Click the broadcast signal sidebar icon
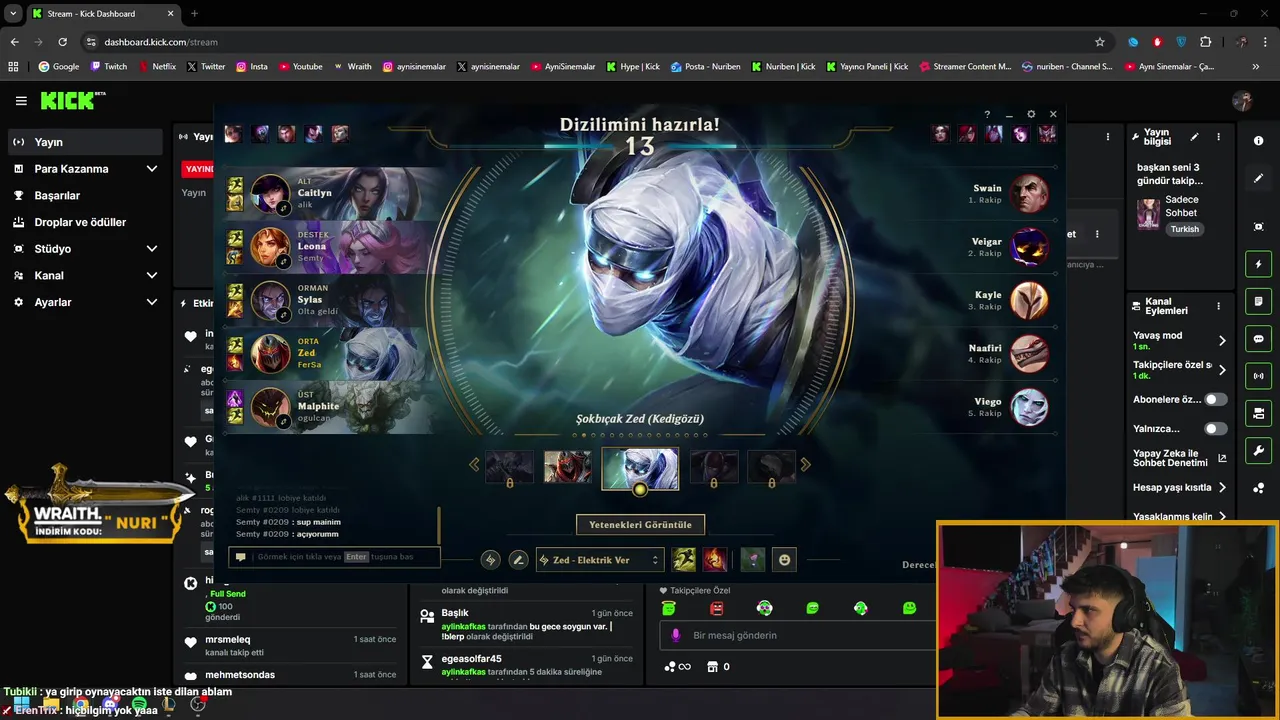Image resolution: width=1280 pixels, height=720 pixels. click(1258, 376)
